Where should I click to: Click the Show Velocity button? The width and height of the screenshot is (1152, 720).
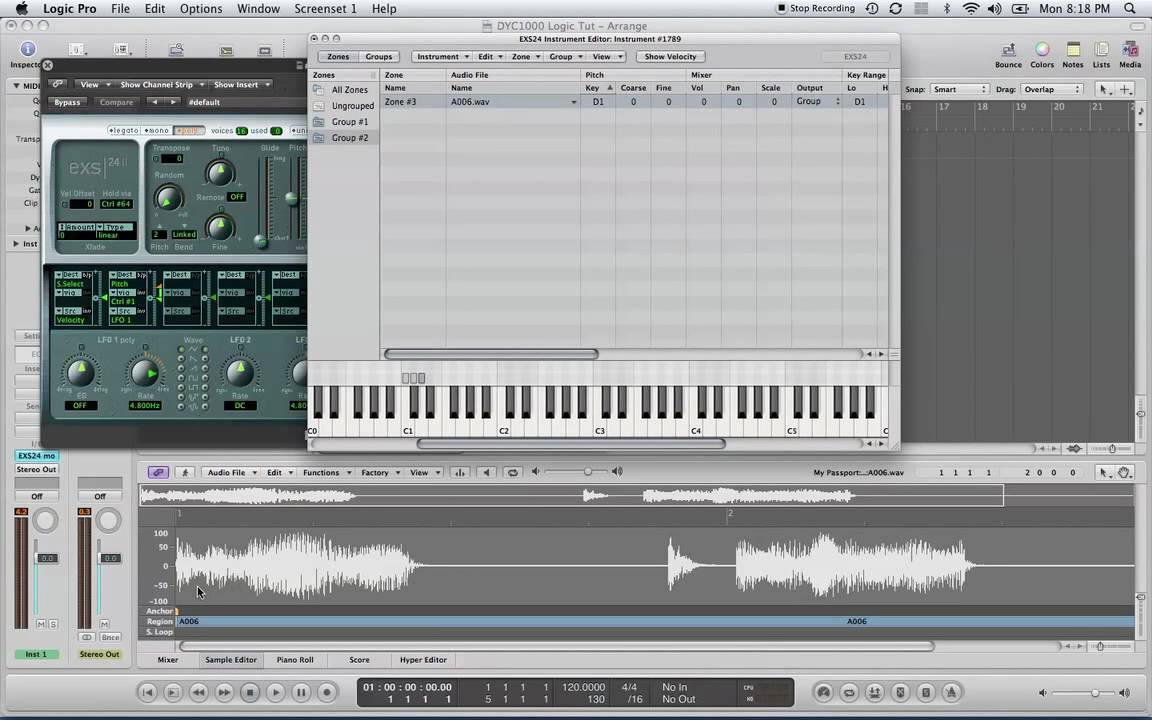point(670,57)
